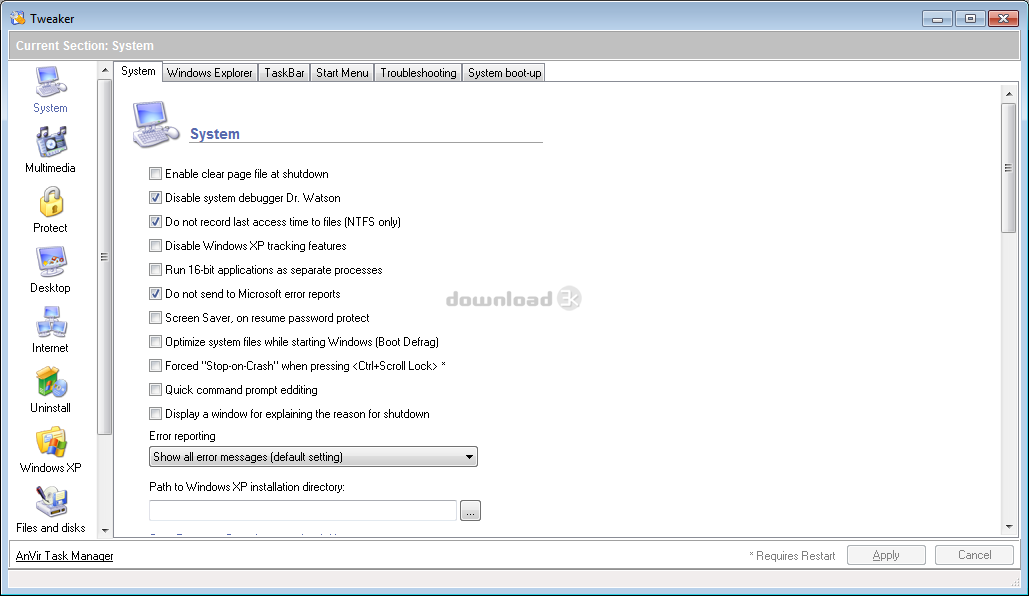This screenshot has height=596, width=1029.
Task: Open the System section in sidebar
Action: (x=51, y=90)
